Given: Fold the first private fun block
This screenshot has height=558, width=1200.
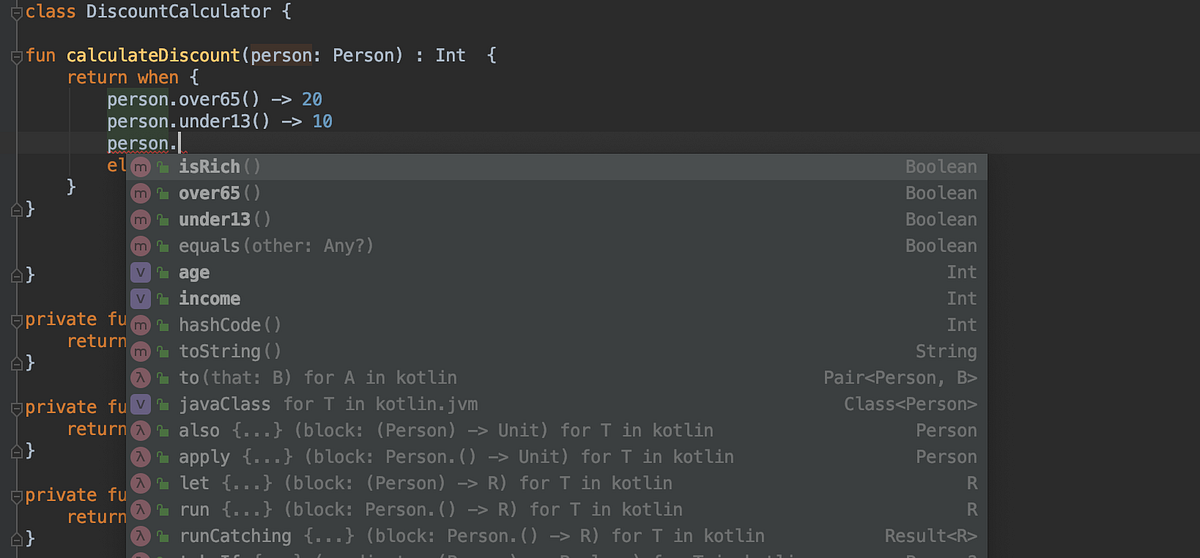Looking at the screenshot, I should tap(15, 320).
